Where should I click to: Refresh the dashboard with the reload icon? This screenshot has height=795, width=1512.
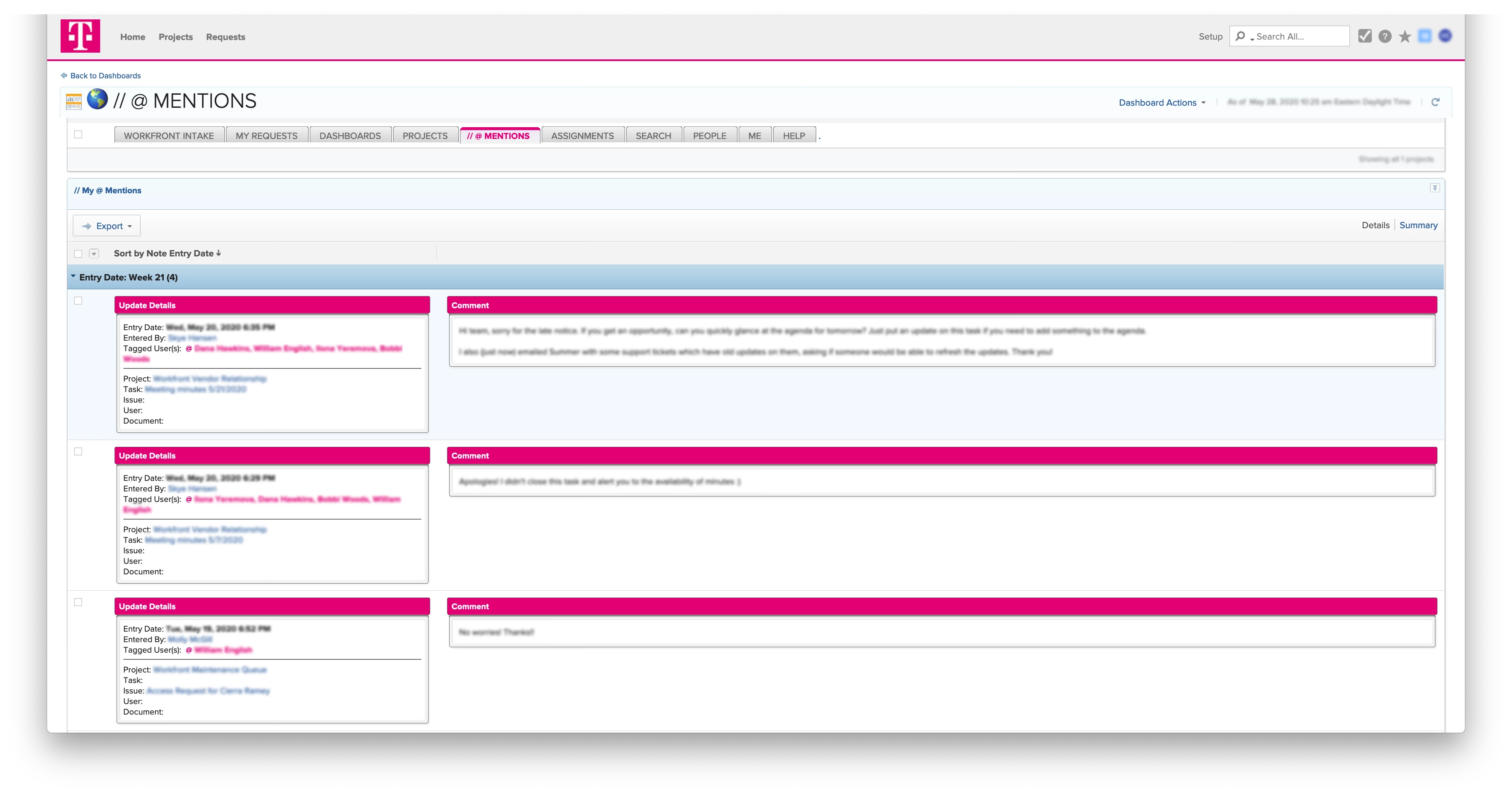point(1435,102)
